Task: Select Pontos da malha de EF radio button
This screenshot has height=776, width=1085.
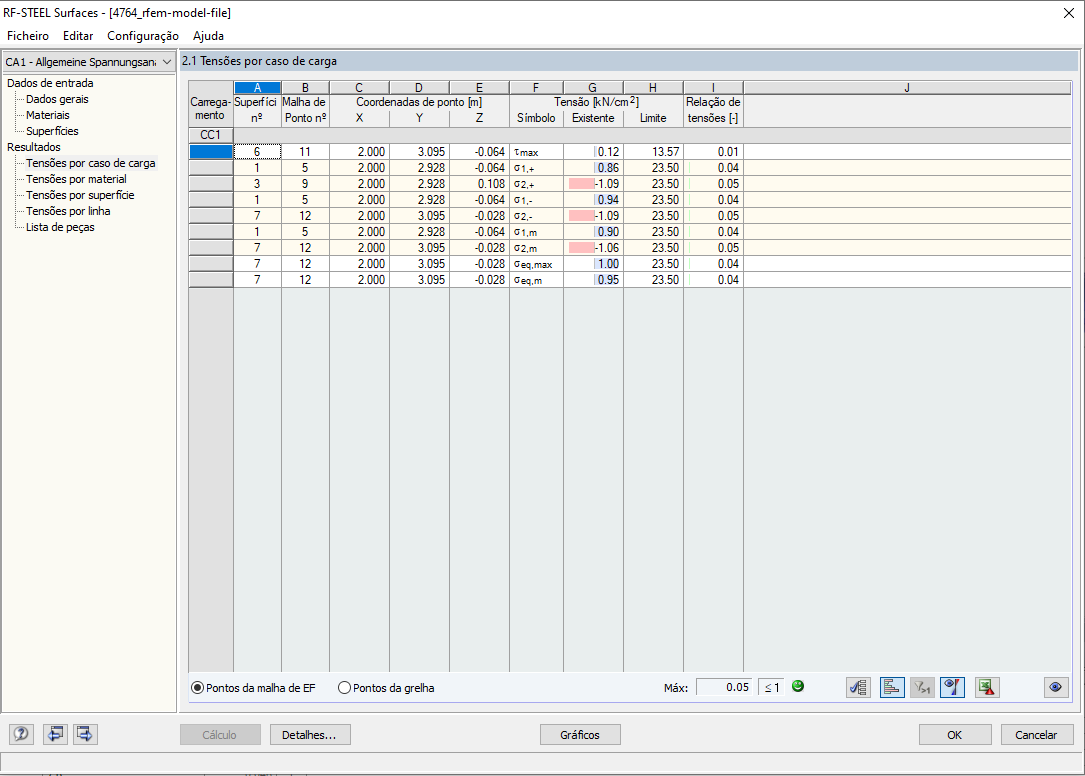Action: pyautogui.click(x=197, y=688)
